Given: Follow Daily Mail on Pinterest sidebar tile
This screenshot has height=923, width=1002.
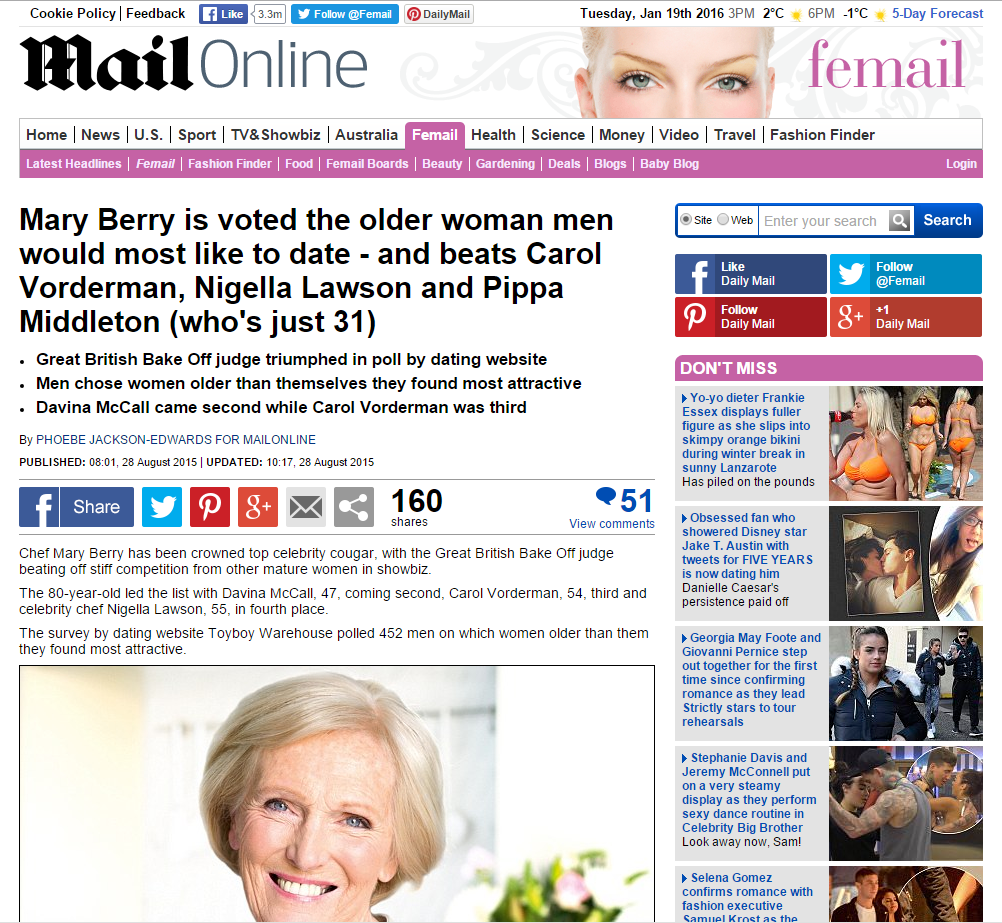Looking at the screenshot, I should click(x=751, y=317).
